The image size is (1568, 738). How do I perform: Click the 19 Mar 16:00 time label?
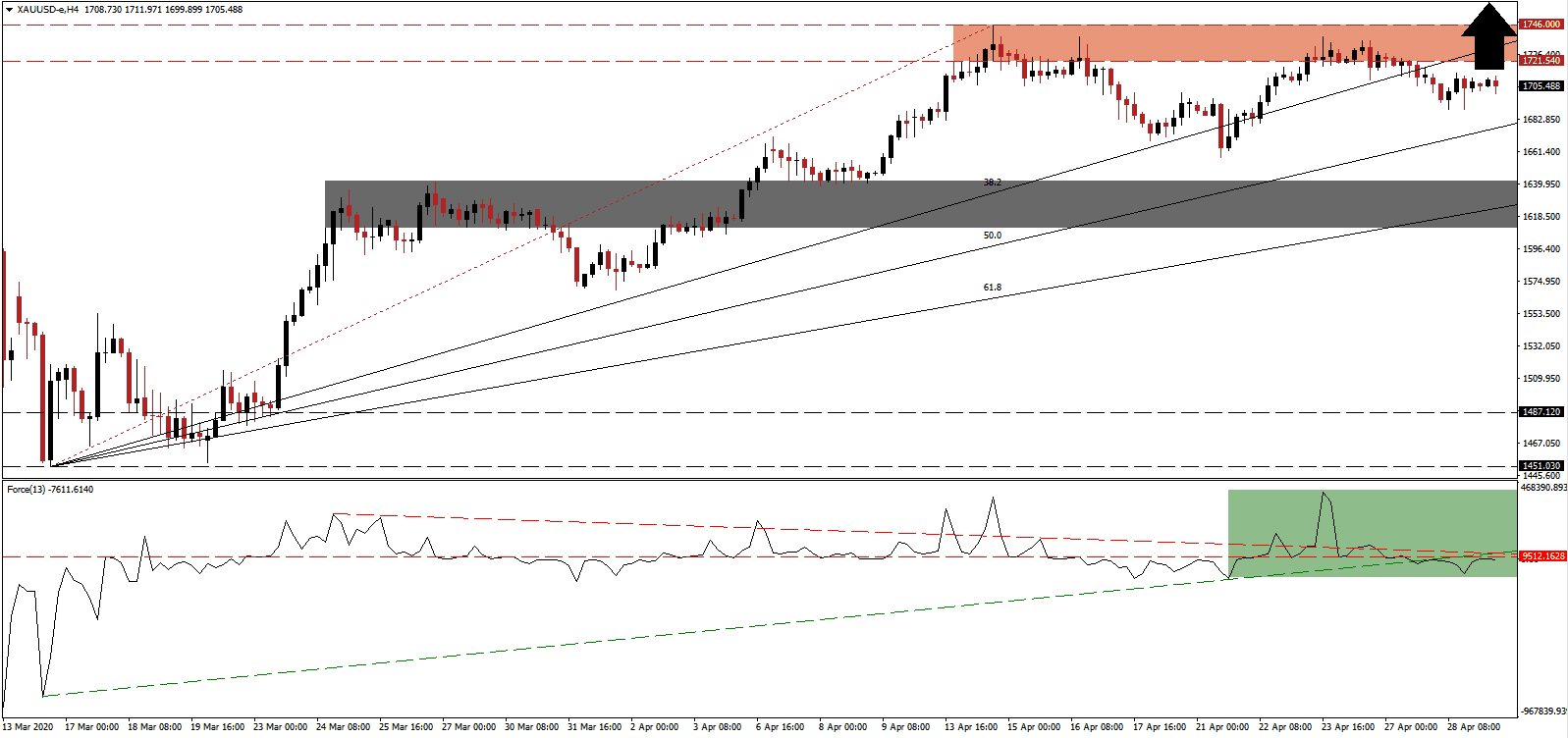pos(217,727)
